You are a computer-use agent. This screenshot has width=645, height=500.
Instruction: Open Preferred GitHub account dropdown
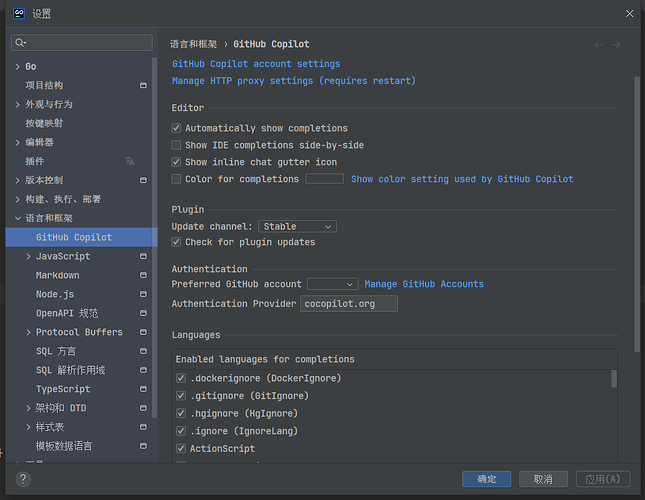[x=333, y=284]
